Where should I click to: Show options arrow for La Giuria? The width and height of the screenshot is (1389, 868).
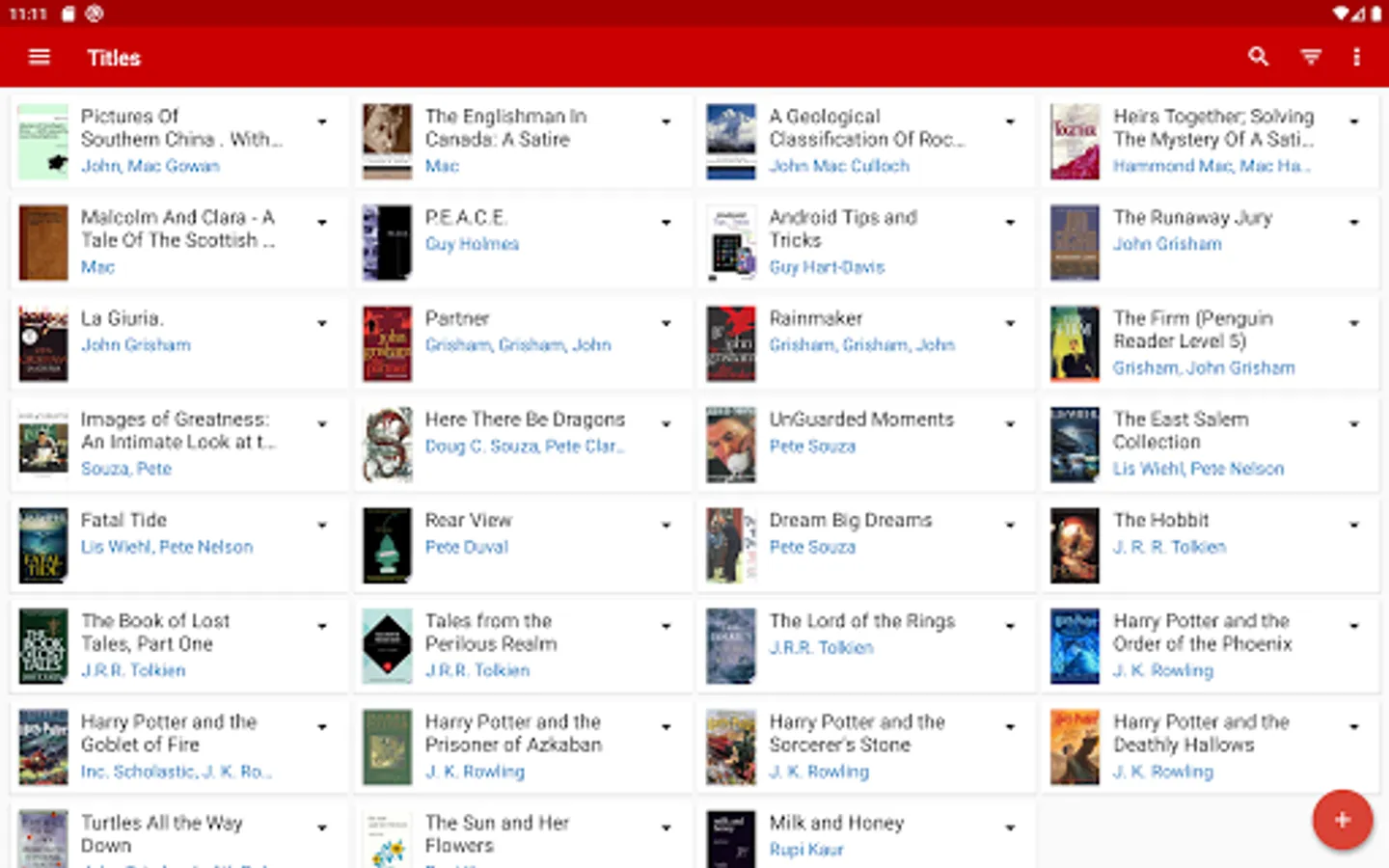[322, 323]
